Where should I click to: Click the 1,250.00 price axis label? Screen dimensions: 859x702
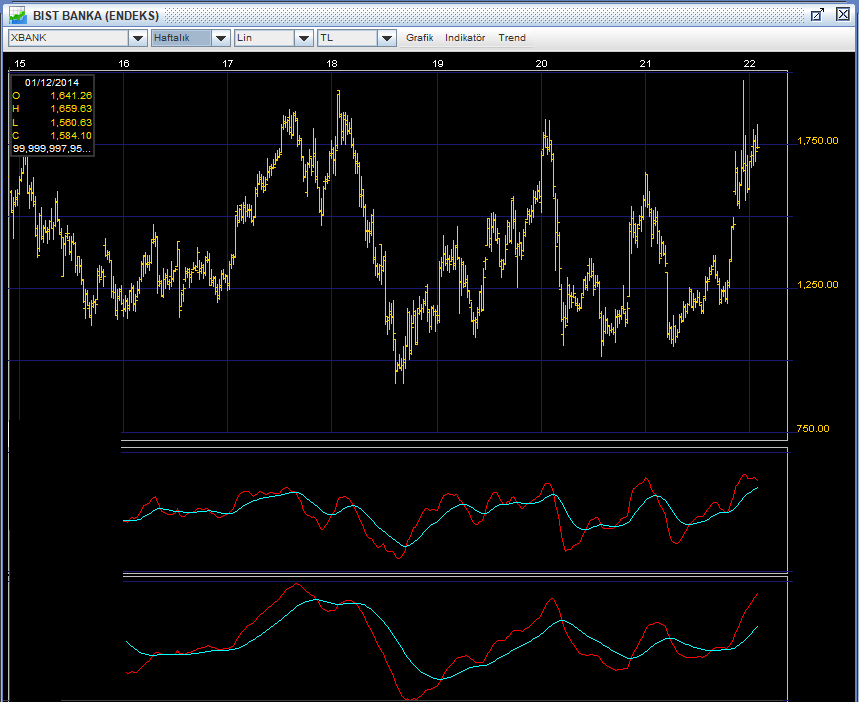pyautogui.click(x=817, y=284)
